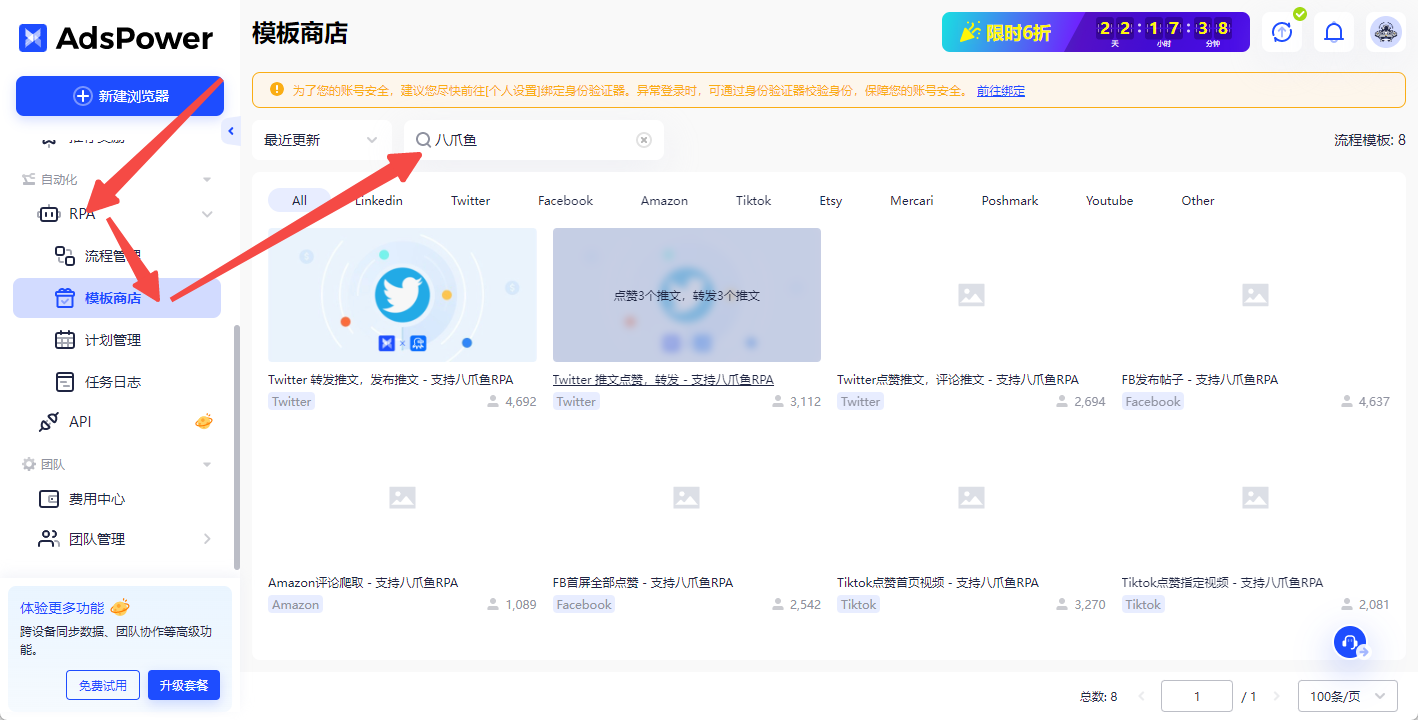The image size is (1418, 720).
Task: Go to previous page arrow
Action: pos(1141,696)
